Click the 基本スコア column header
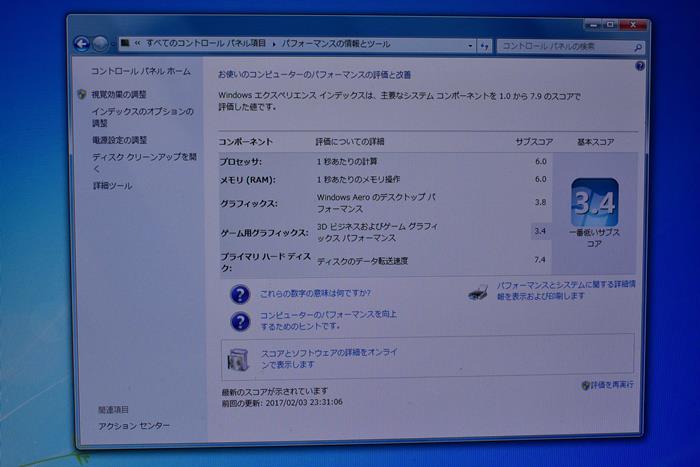This screenshot has height=467, width=700. (595, 142)
